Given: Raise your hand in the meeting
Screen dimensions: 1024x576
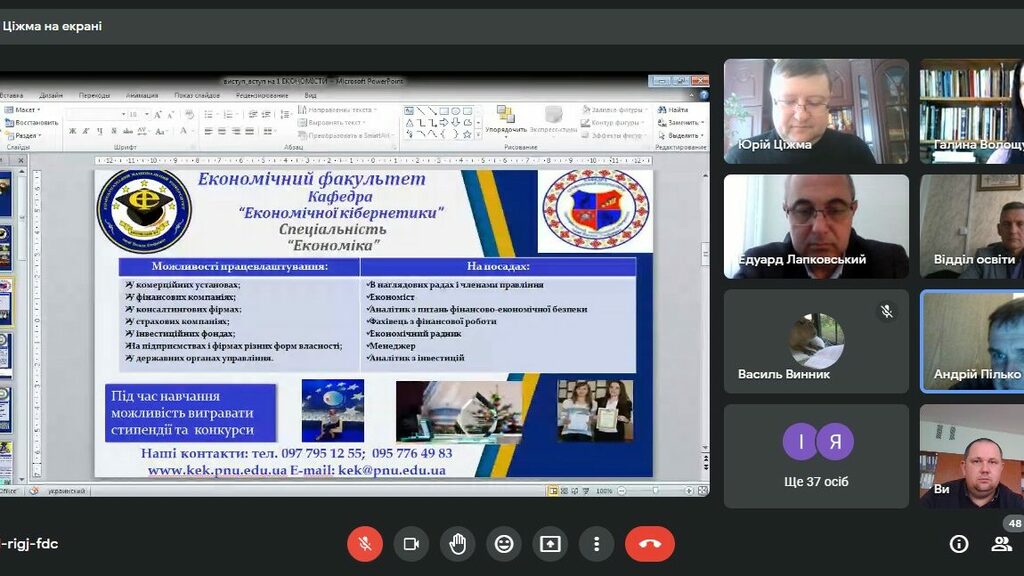Looking at the screenshot, I should coord(458,544).
